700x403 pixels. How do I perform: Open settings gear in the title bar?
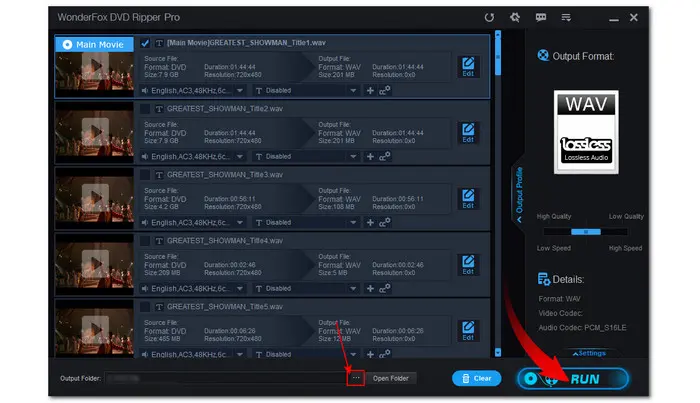515,17
